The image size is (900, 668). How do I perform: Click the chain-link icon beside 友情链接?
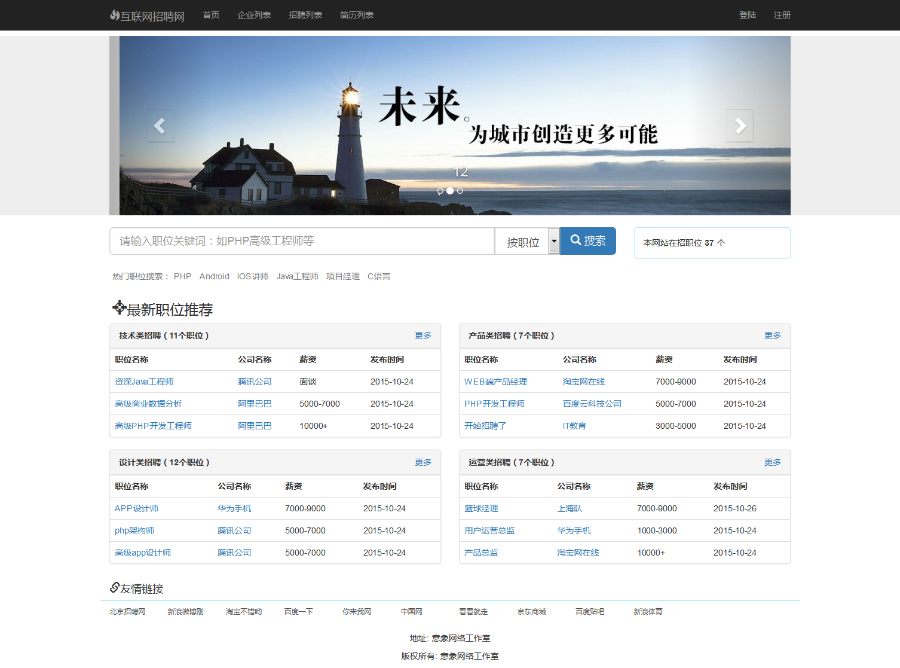tap(112, 589)
